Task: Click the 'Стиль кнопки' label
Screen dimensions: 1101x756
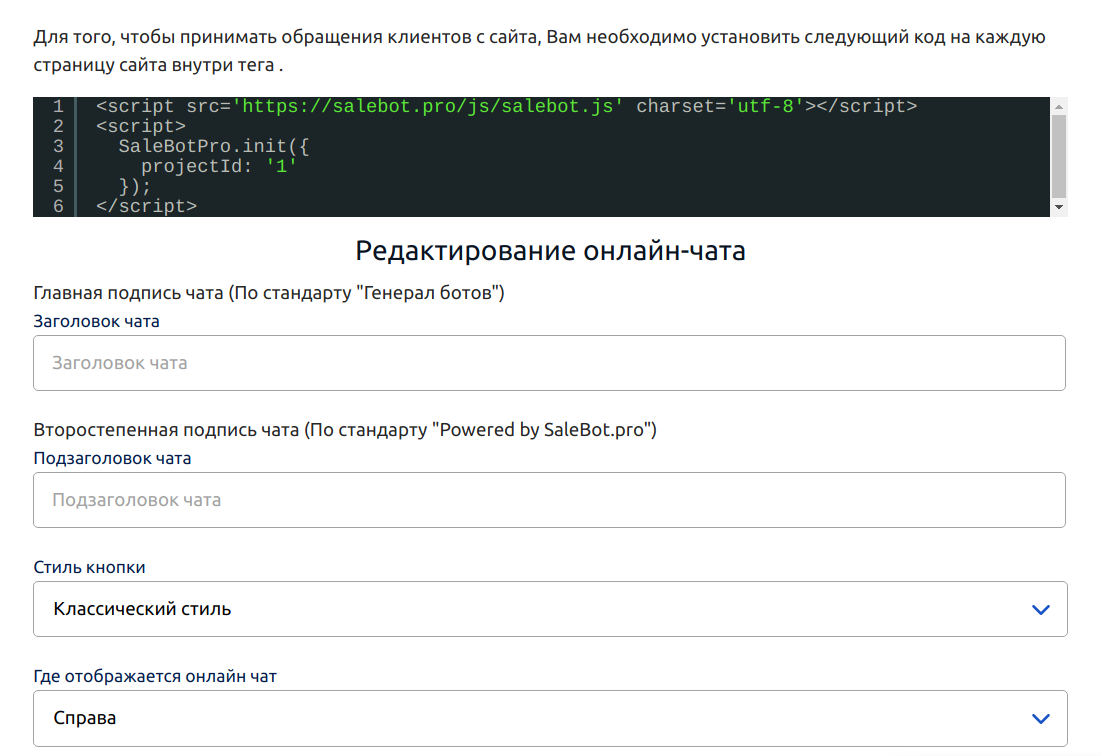Action: click(x=89, y=567)
